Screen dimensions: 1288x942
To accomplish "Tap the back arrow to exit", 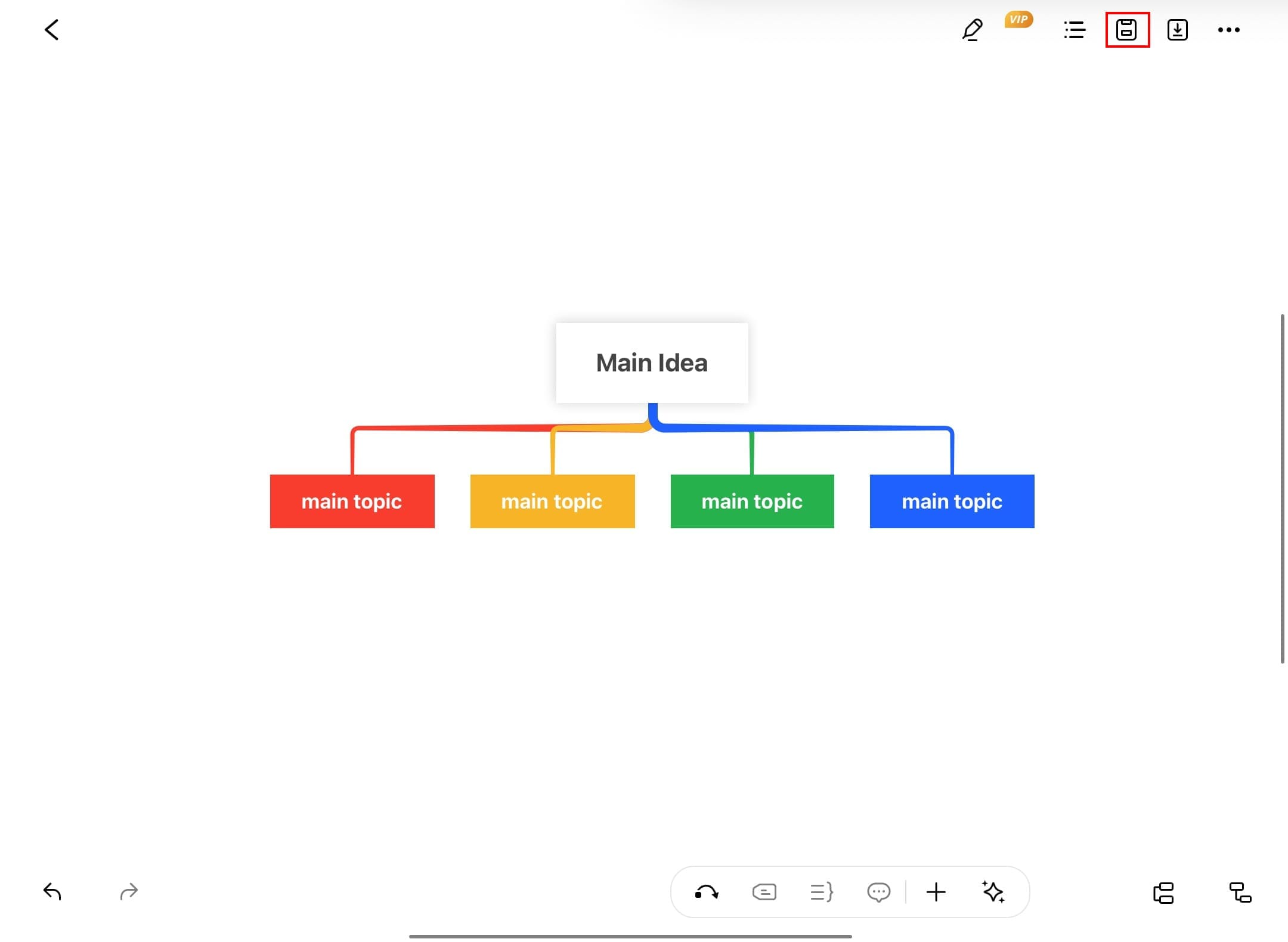I will (52, 30).
